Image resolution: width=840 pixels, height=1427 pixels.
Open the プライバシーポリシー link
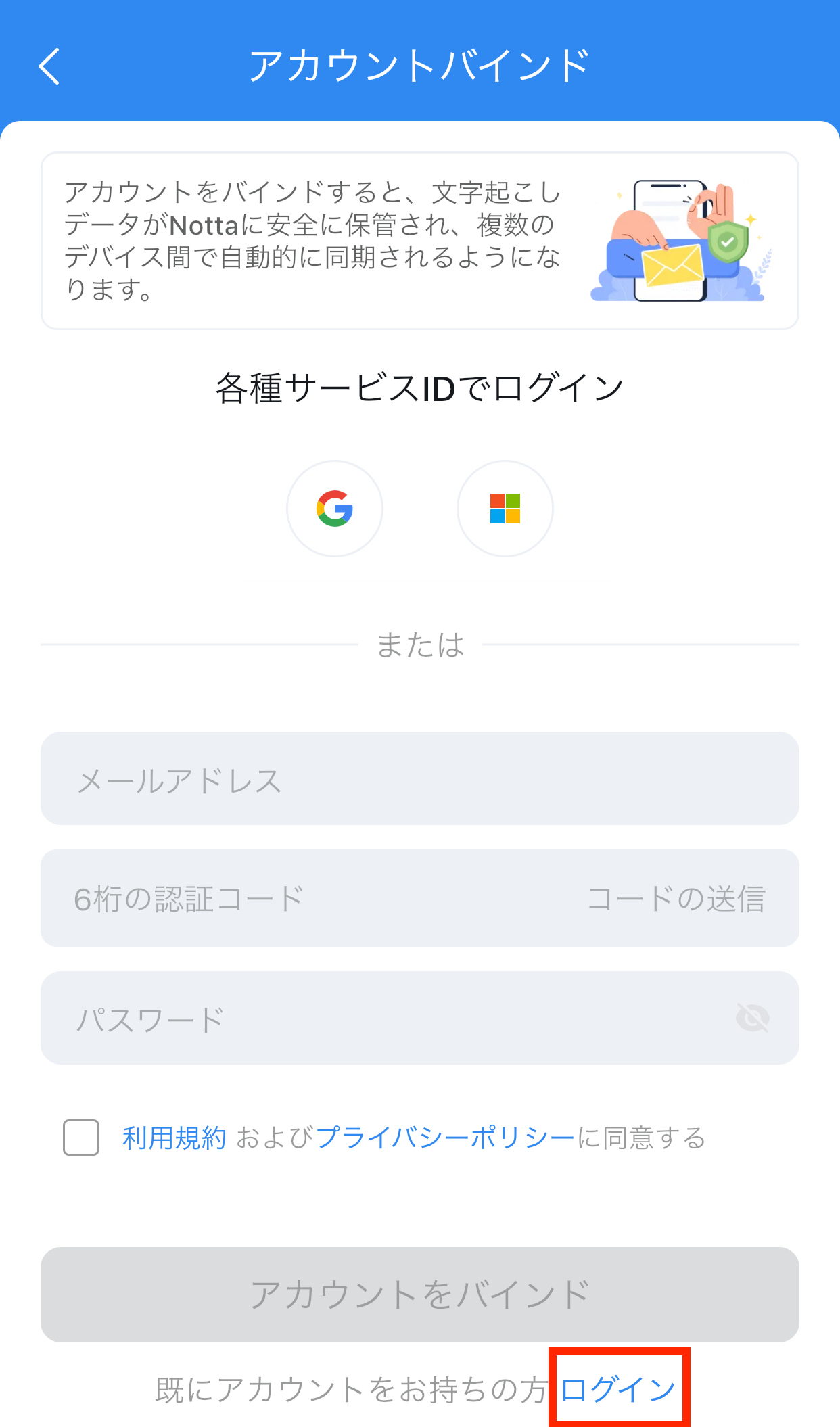tap(446, 1138)
